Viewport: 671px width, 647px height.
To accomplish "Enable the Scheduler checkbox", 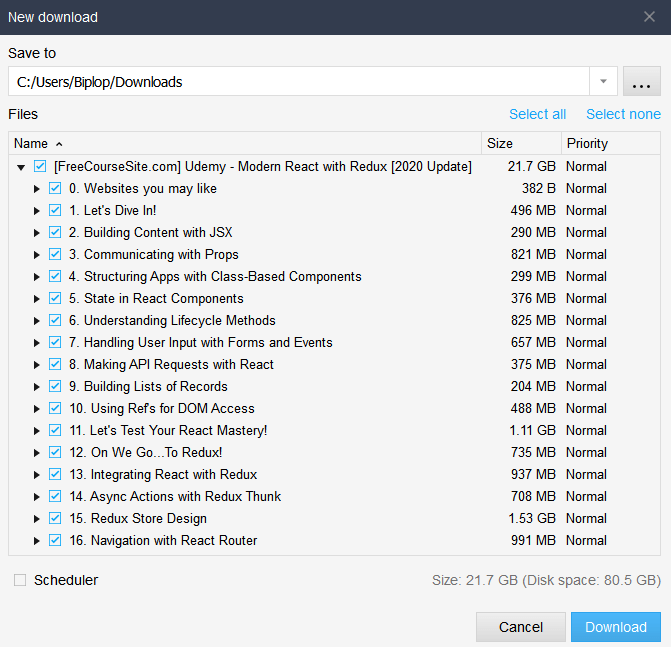I will (x=20, y=580).
